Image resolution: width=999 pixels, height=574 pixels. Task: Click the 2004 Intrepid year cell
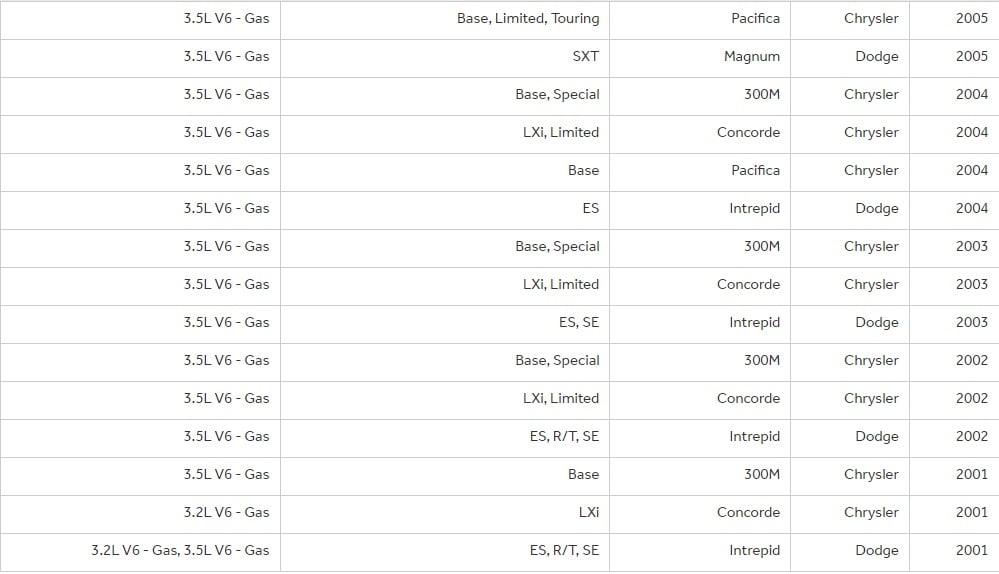pos(954,210)
